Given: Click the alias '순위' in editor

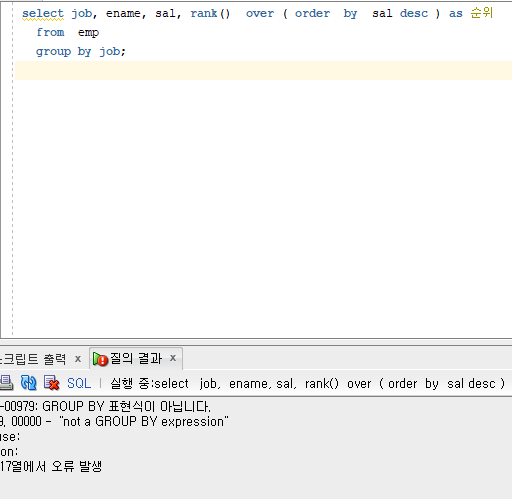Looking at the screenshot, I should [x=482, y=13].
